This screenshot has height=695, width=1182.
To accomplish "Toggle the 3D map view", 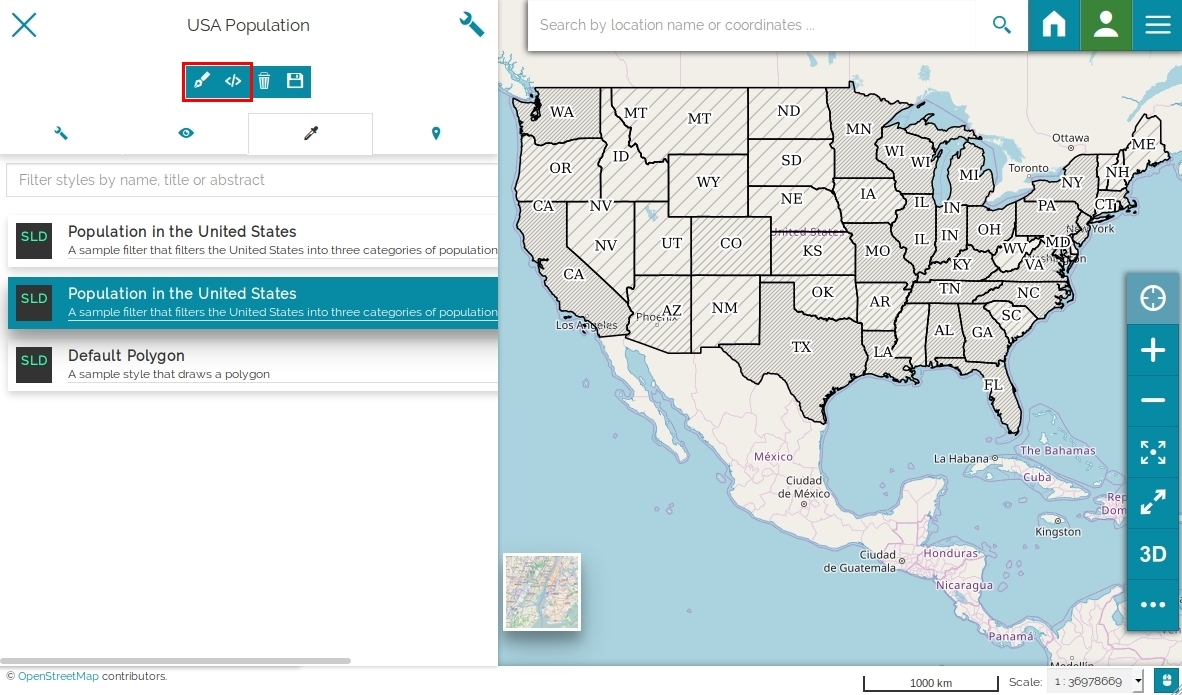I will click(1153, 554).
